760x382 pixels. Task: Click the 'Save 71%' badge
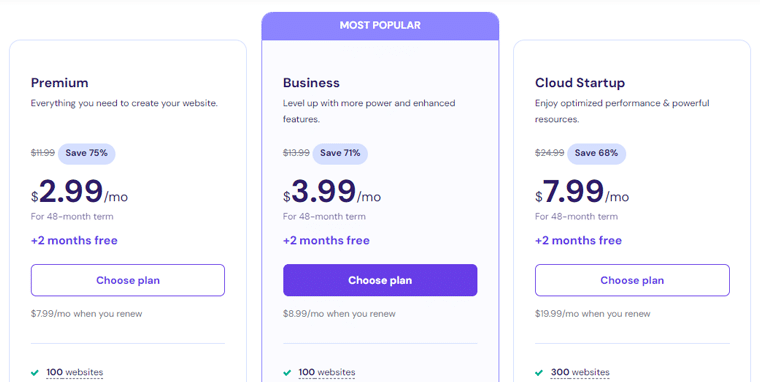pos(340,153)
